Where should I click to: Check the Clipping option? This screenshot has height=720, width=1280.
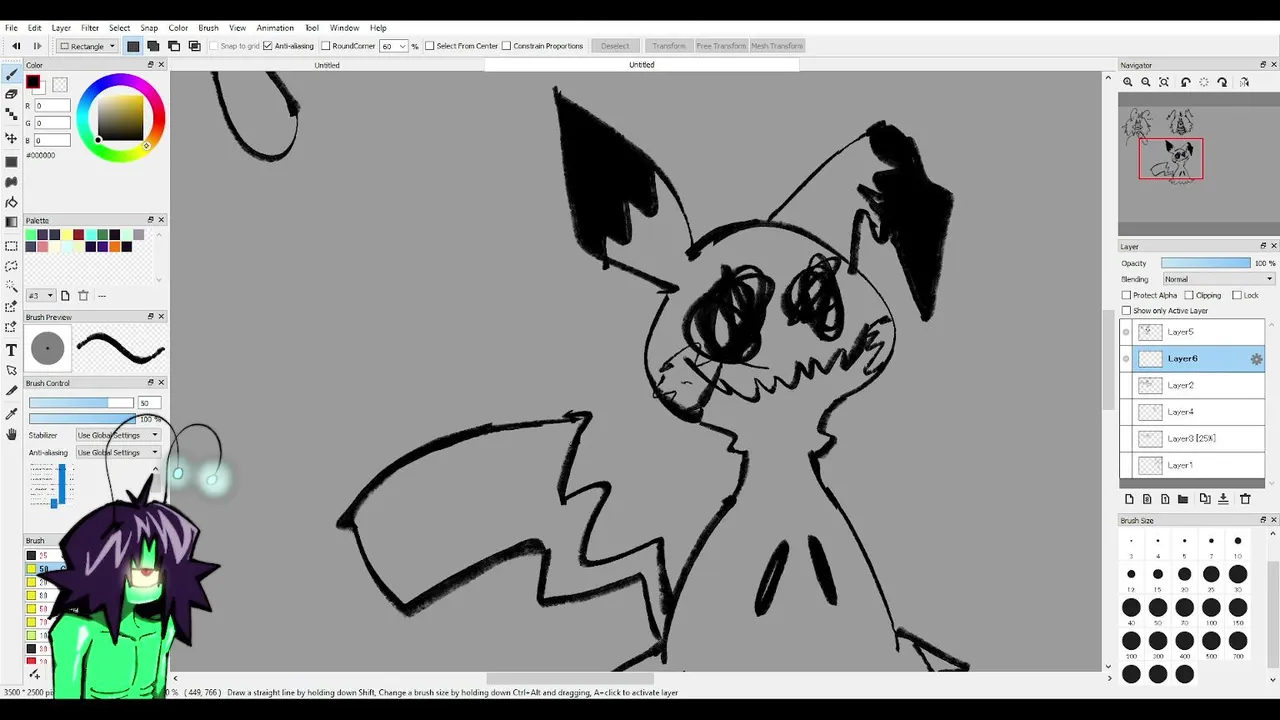pos(1189,296)
